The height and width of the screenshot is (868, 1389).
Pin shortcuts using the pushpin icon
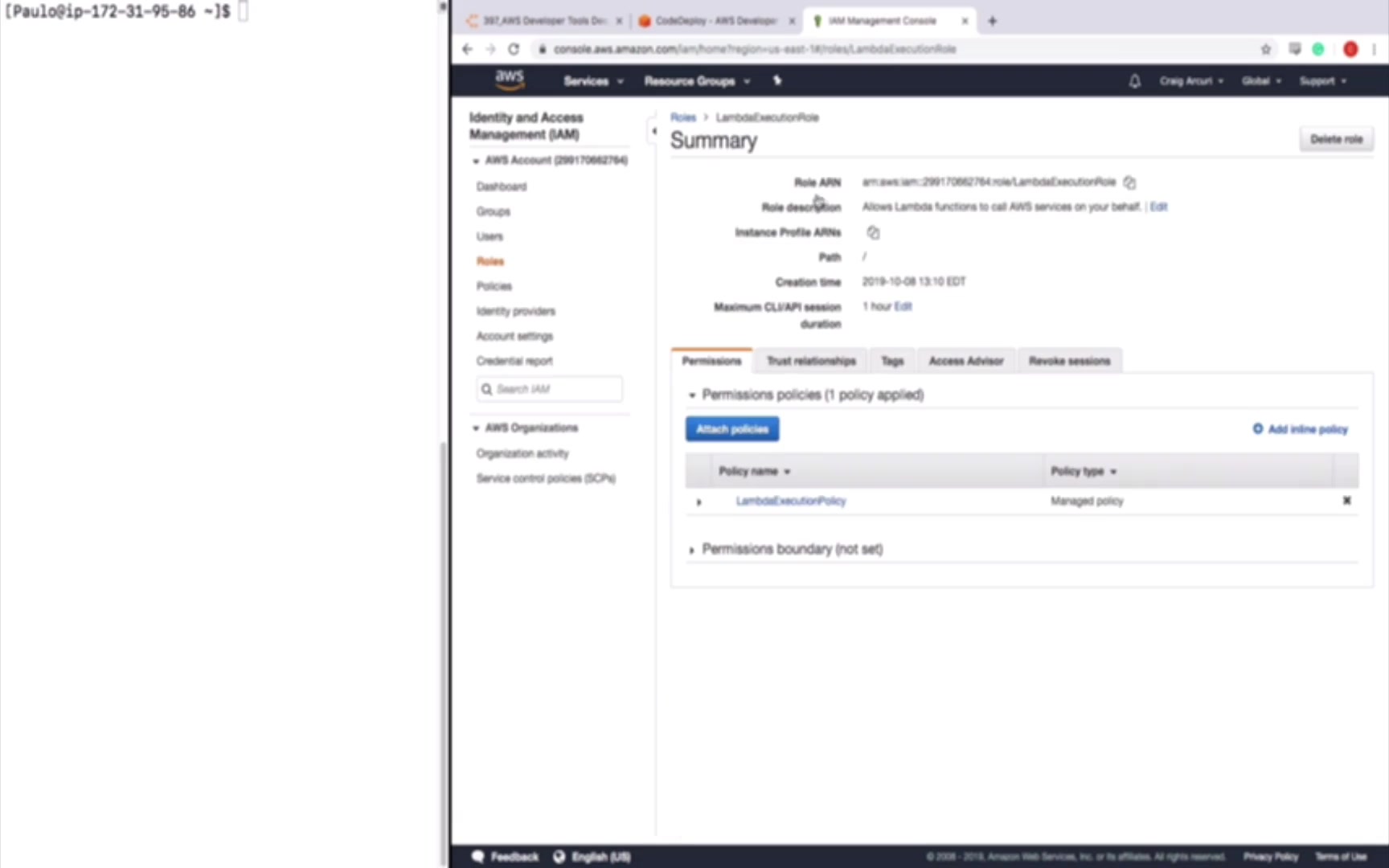coord(777,80)
